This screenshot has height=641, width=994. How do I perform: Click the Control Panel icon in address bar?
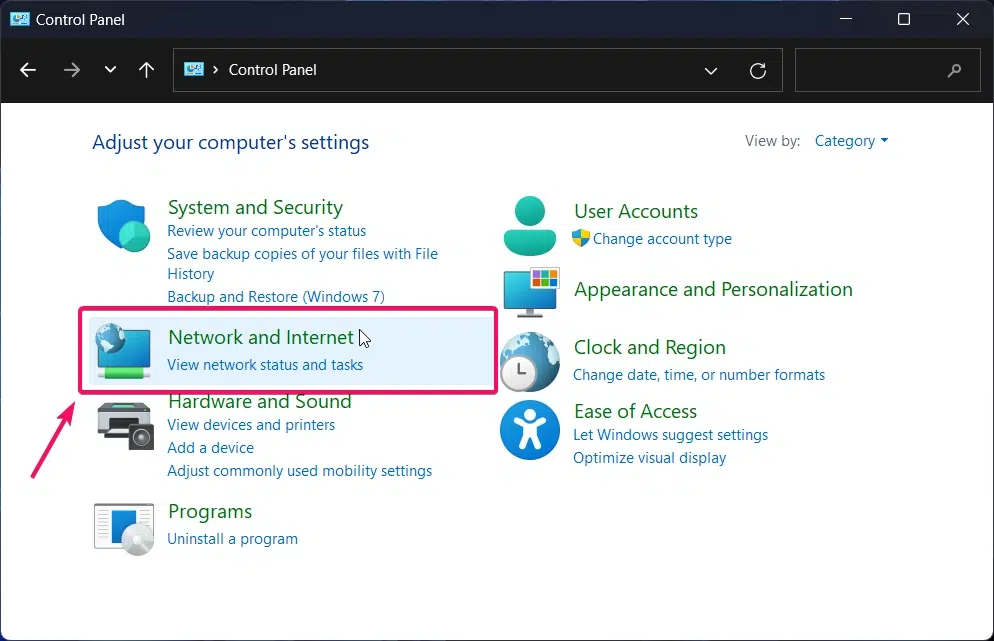pyautogui.click(x=194, y=69)
